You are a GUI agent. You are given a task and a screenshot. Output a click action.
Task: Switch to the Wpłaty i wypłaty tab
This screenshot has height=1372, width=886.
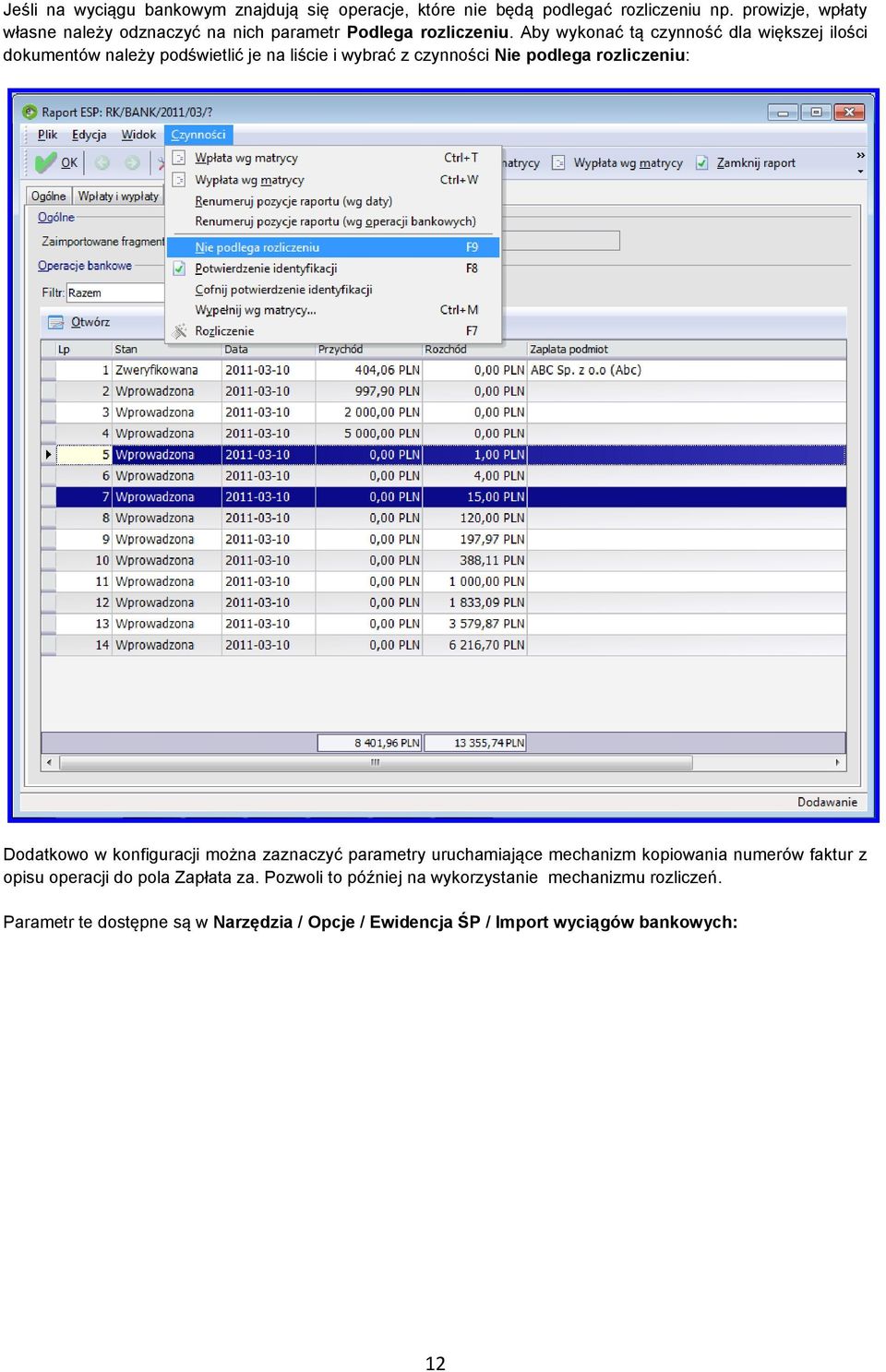coord(118,197)
